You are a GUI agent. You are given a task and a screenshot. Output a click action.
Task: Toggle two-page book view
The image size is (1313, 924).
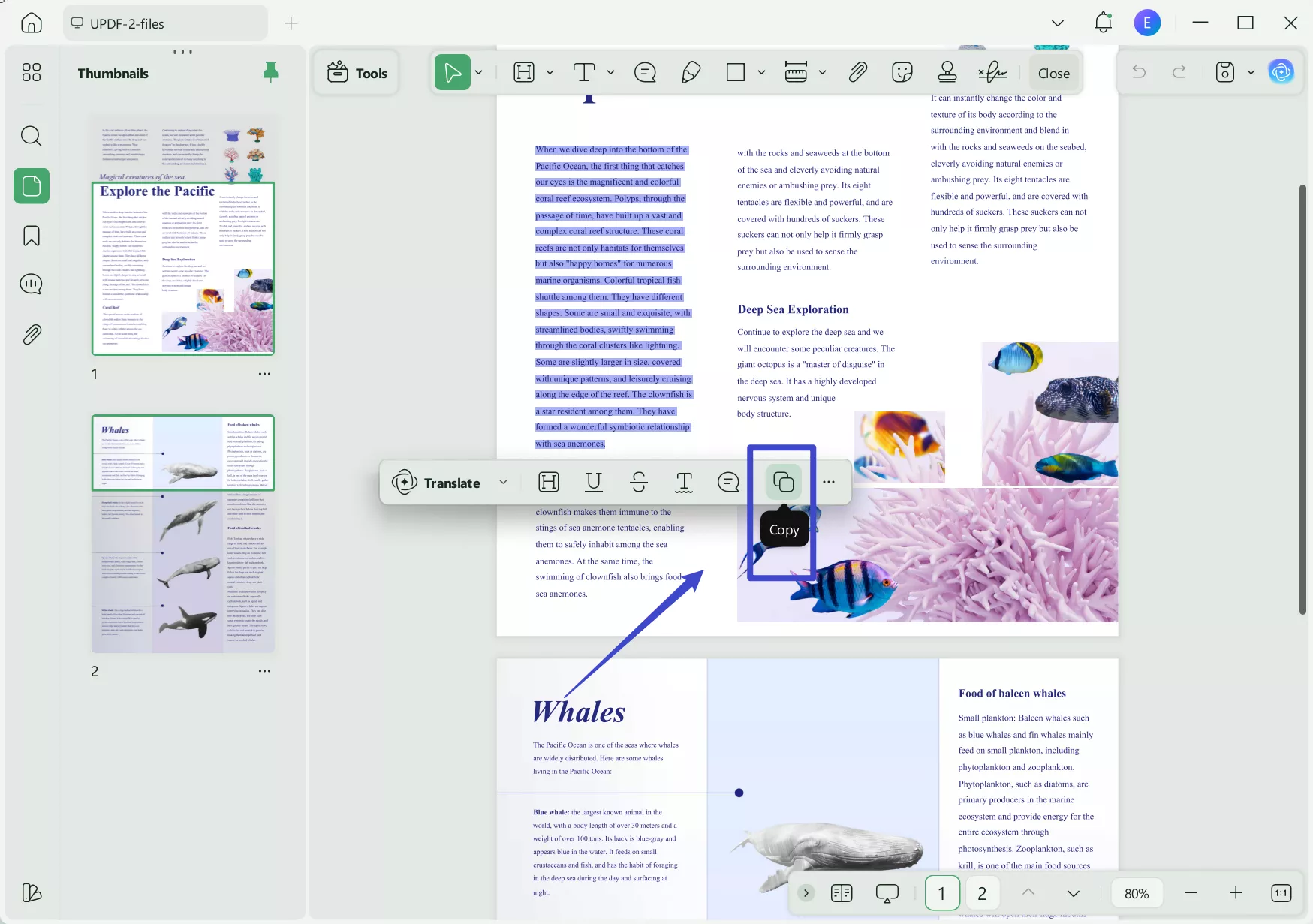pyautogui.click(x=842, y=893)
